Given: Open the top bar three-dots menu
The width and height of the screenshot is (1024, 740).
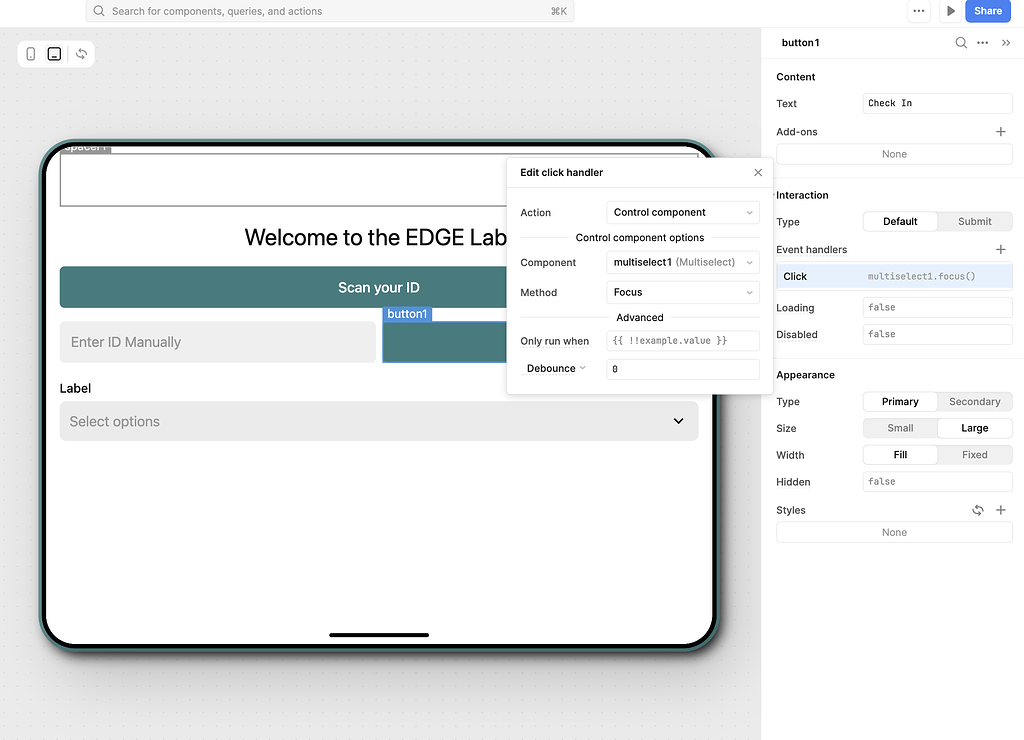Looking at the screenshot, I should pos(919,11).
